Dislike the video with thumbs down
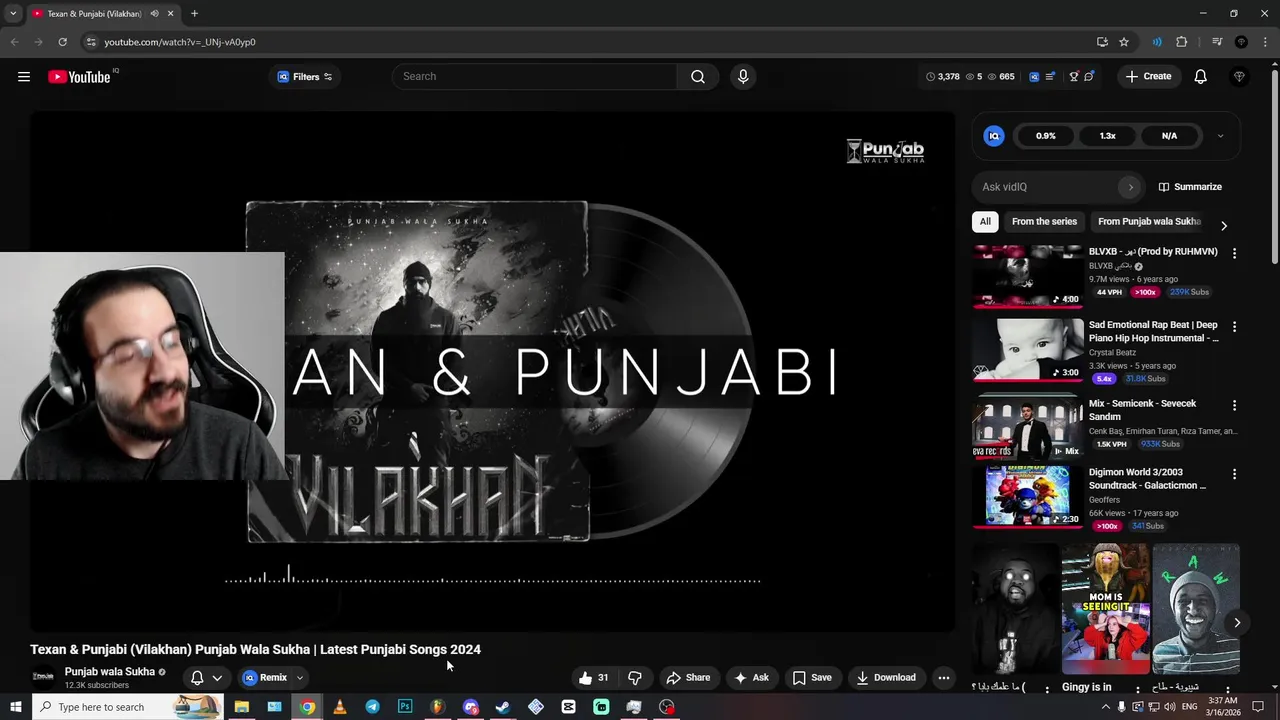The image size is (1280, 720). point(634,678)
